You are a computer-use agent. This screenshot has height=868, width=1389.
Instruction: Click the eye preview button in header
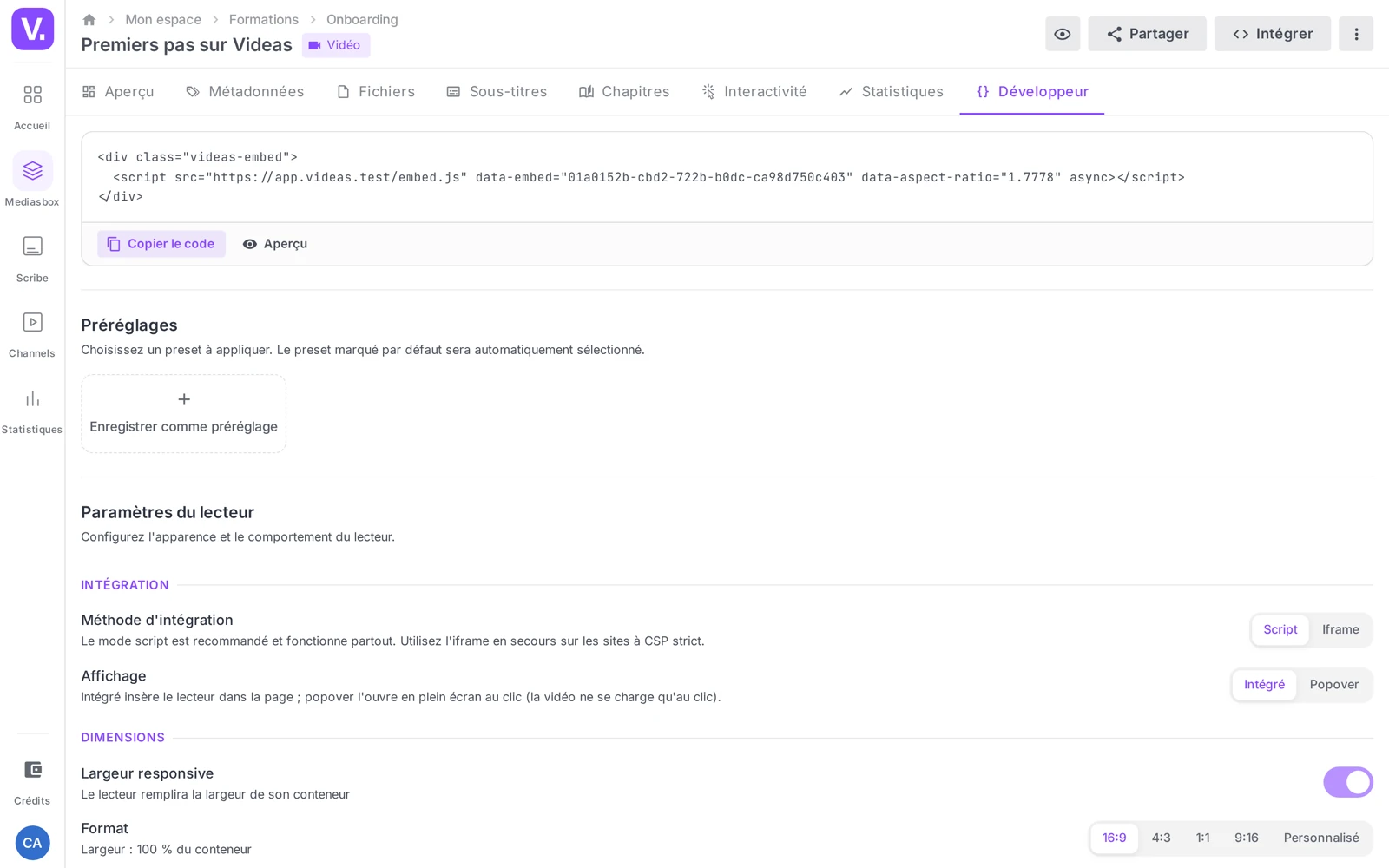point(1063,34)
